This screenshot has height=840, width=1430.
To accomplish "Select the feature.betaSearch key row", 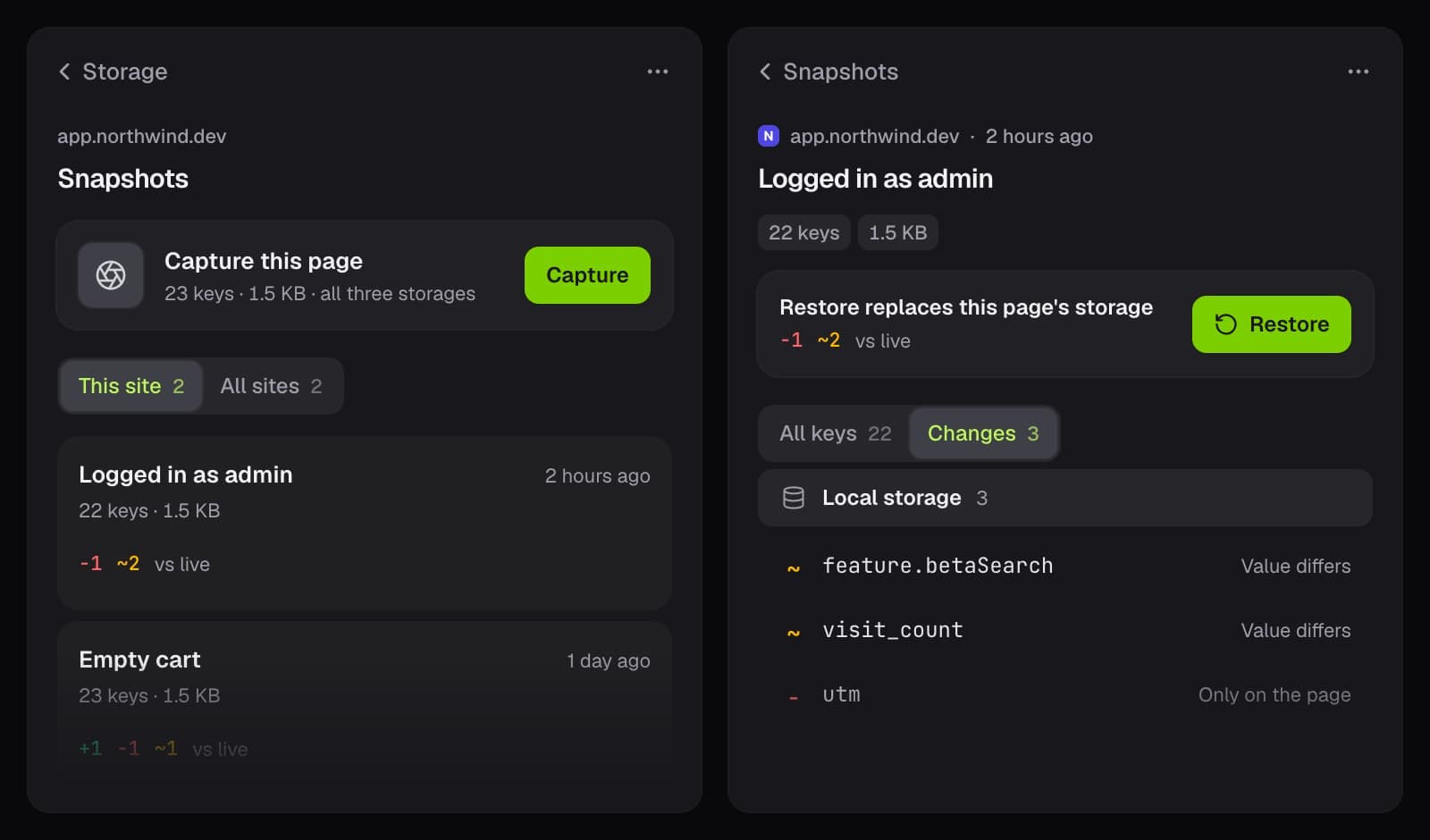I will point(1065,566).
